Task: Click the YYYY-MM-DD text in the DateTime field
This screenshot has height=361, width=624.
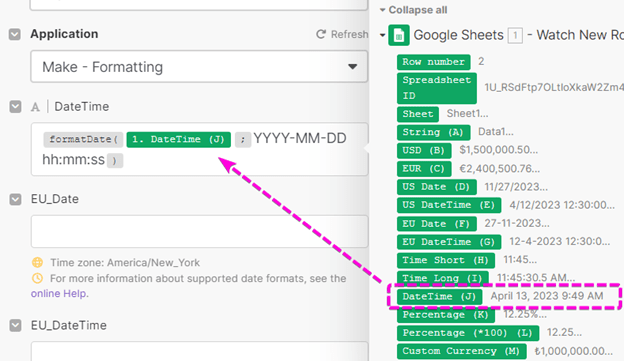Action: coord(300,139)
